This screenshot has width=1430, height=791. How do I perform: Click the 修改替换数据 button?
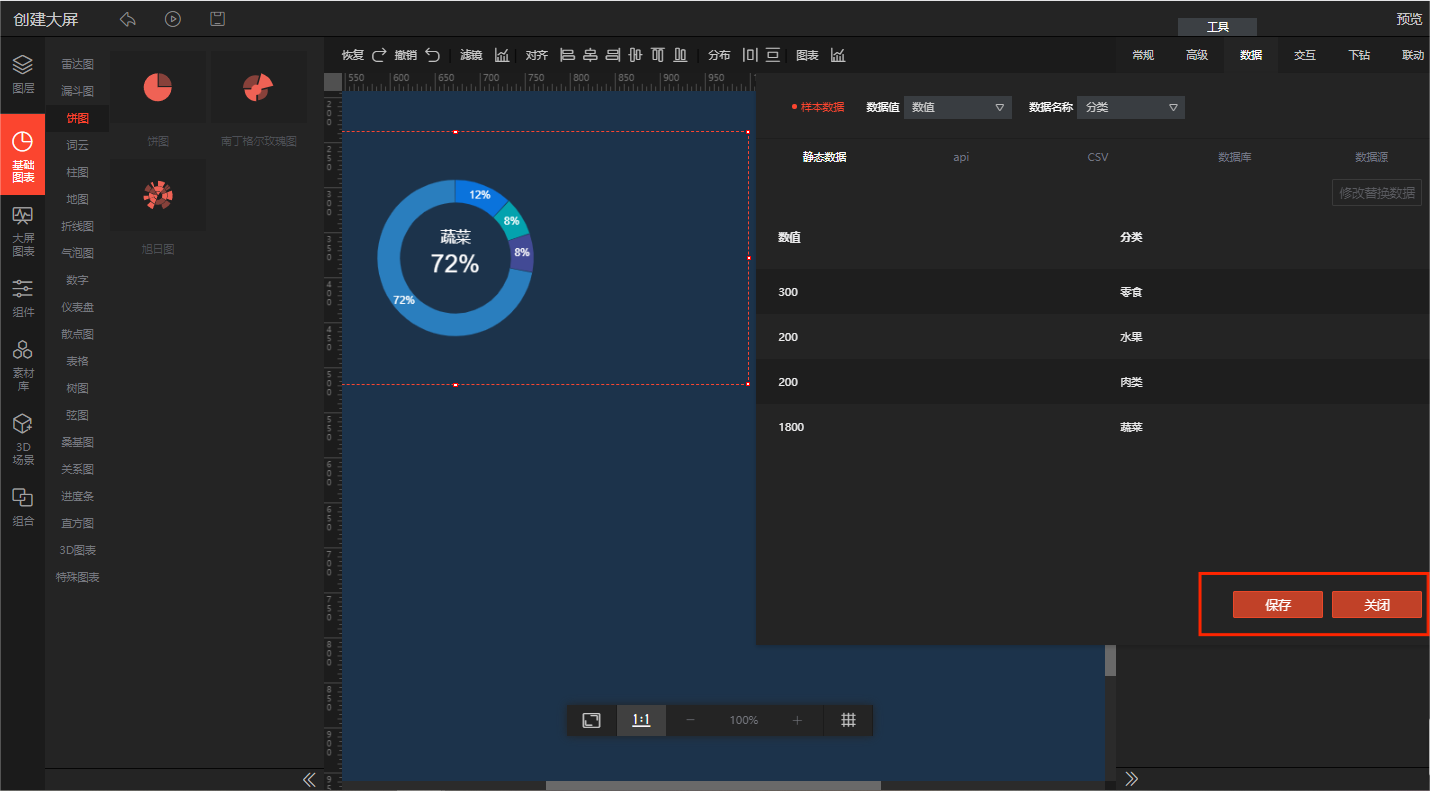click(1377, 193)
